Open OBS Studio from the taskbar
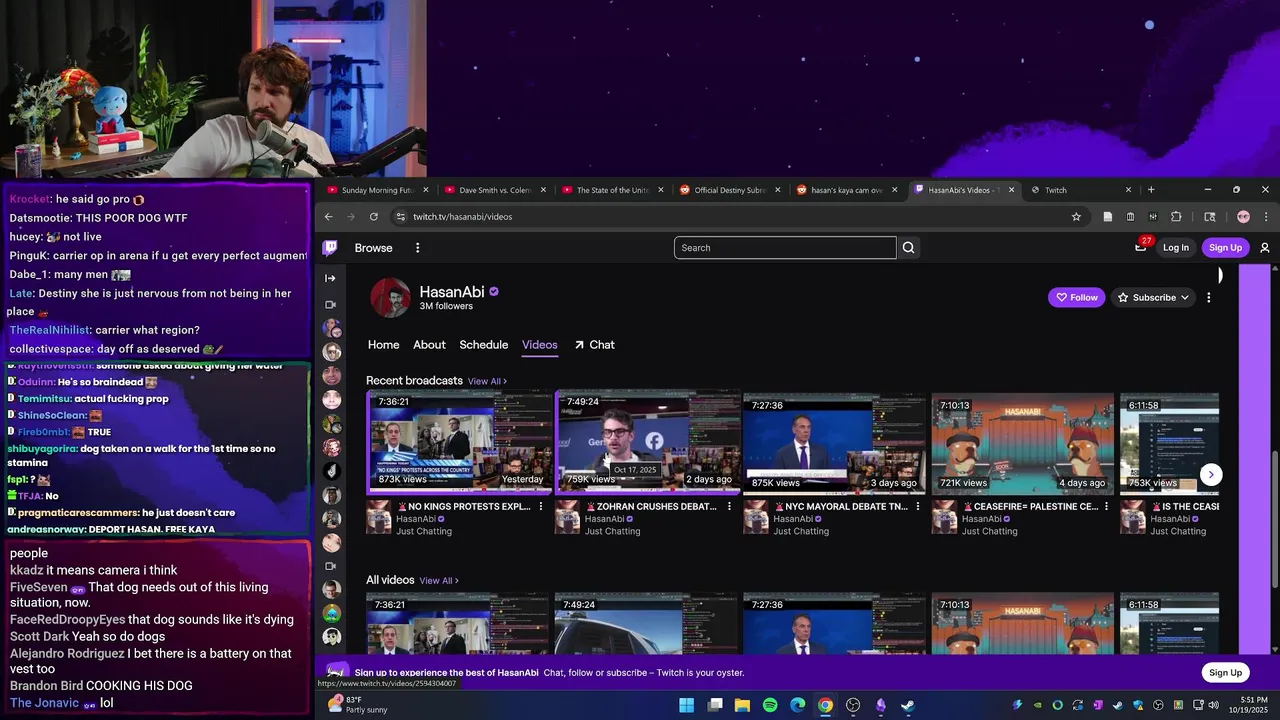This screenshot has width=1280, height=720. (853, 705)
